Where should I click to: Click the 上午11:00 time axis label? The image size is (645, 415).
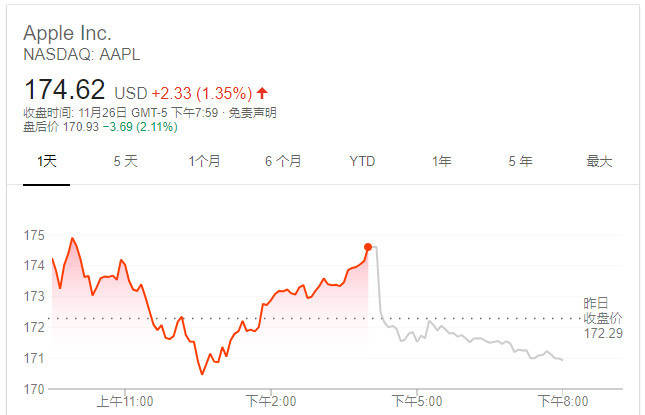click(x=125, y=401)
